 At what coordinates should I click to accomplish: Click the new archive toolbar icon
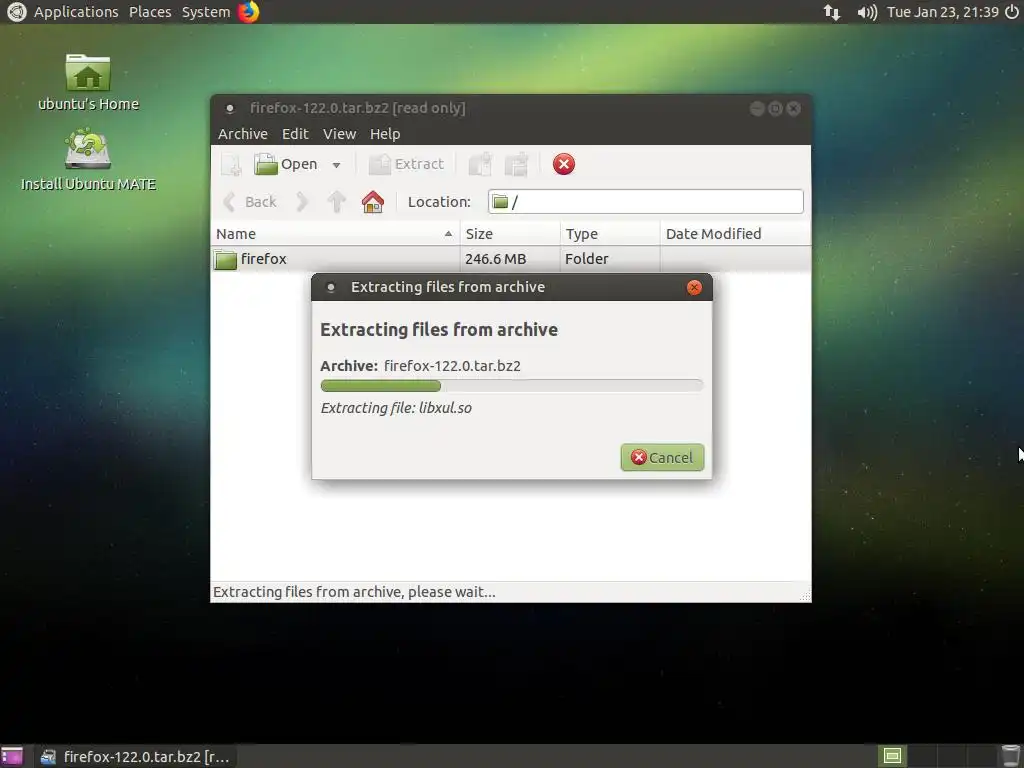[x=231, y=165]
